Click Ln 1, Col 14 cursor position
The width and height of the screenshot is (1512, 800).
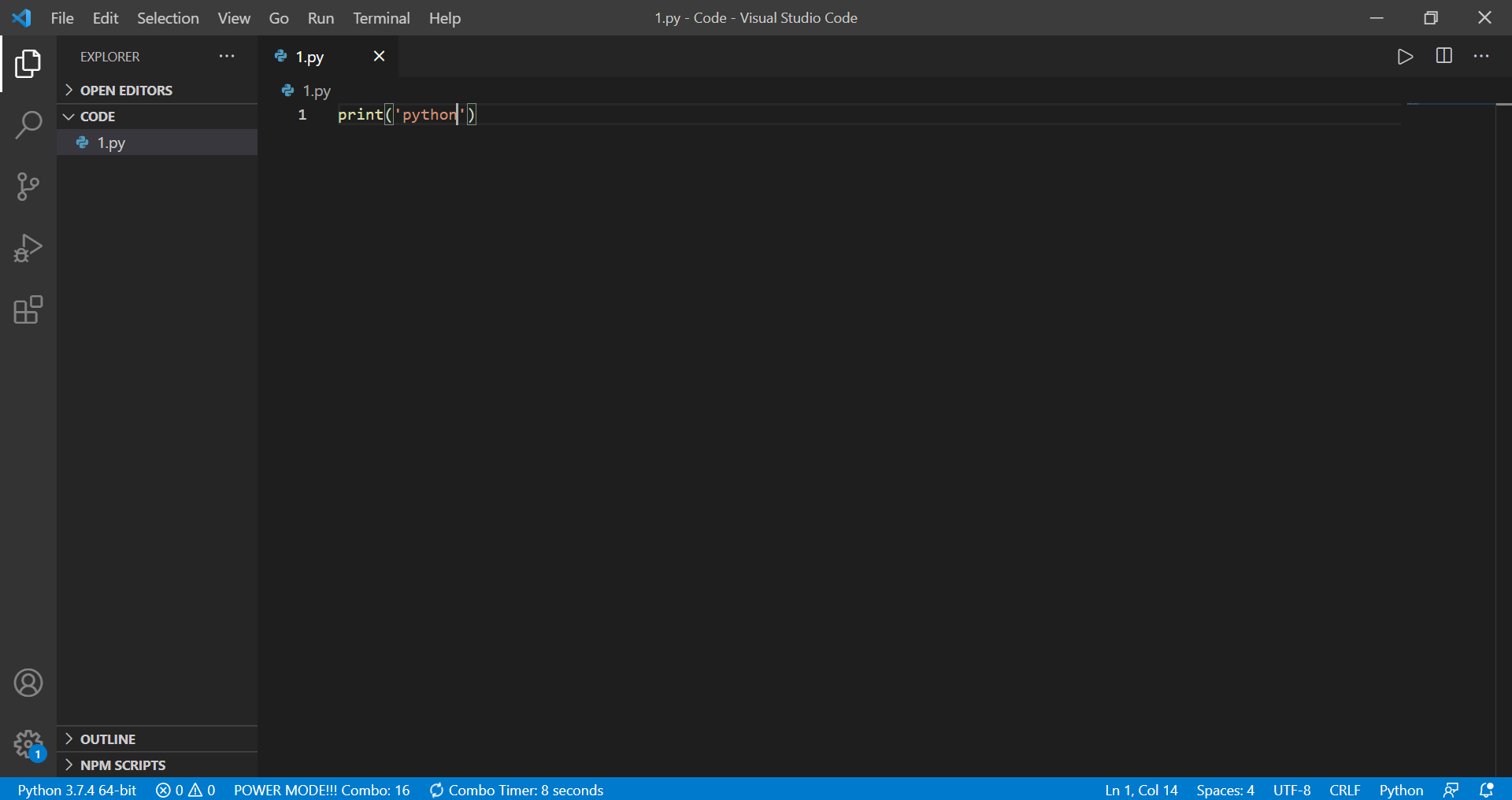pos(1141,790)
